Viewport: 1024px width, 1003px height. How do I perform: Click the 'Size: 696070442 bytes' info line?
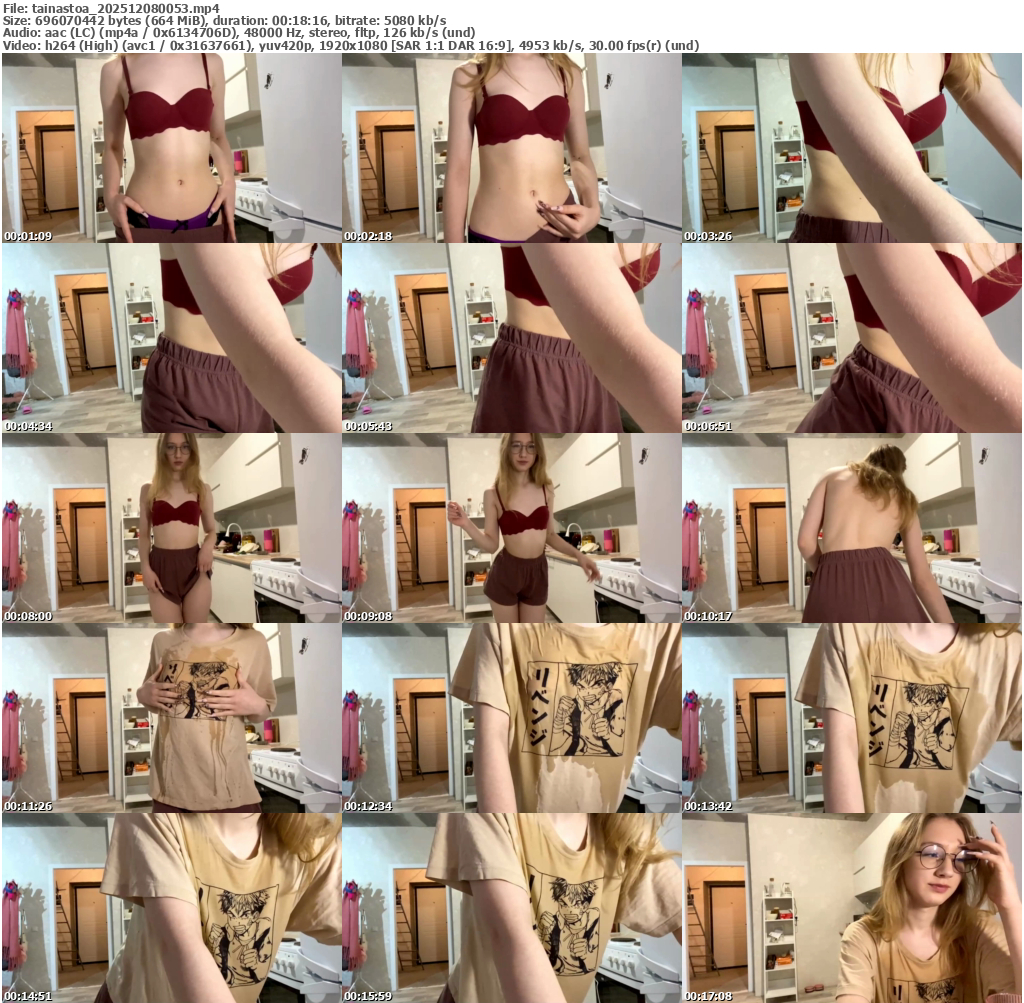225,20
